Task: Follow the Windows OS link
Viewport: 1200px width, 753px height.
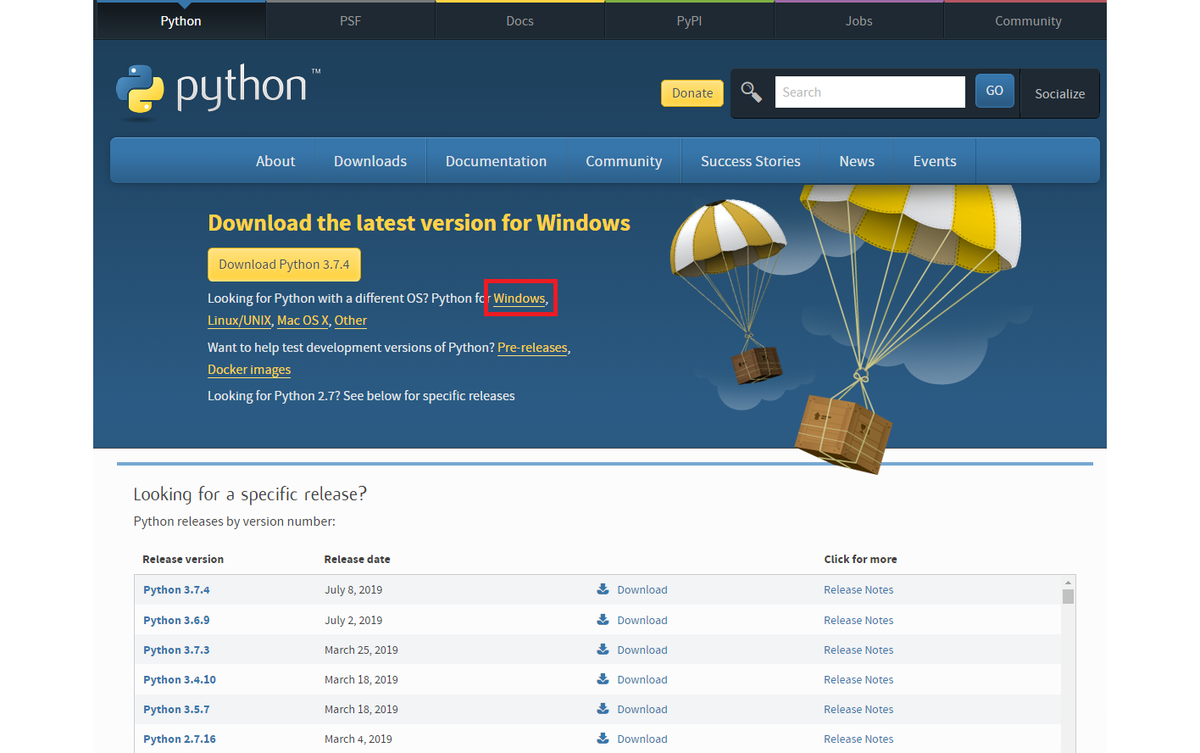Action: pos(519,298)
